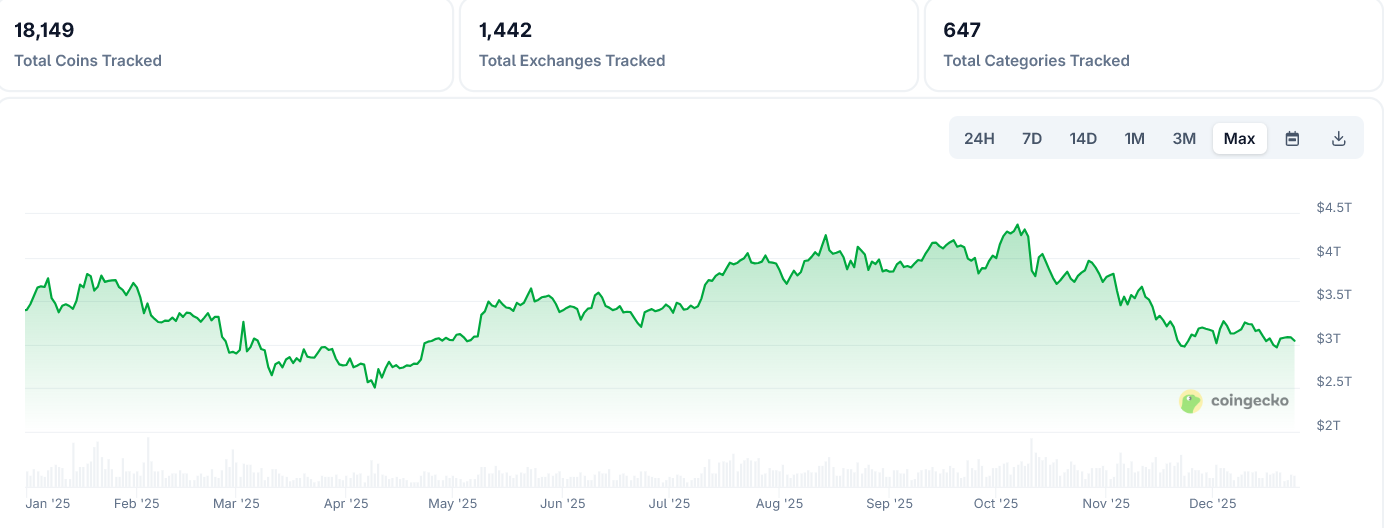Open Total Coins Tracked card
Viewport: 1384px width, 528px height.
tap(226, 45)
